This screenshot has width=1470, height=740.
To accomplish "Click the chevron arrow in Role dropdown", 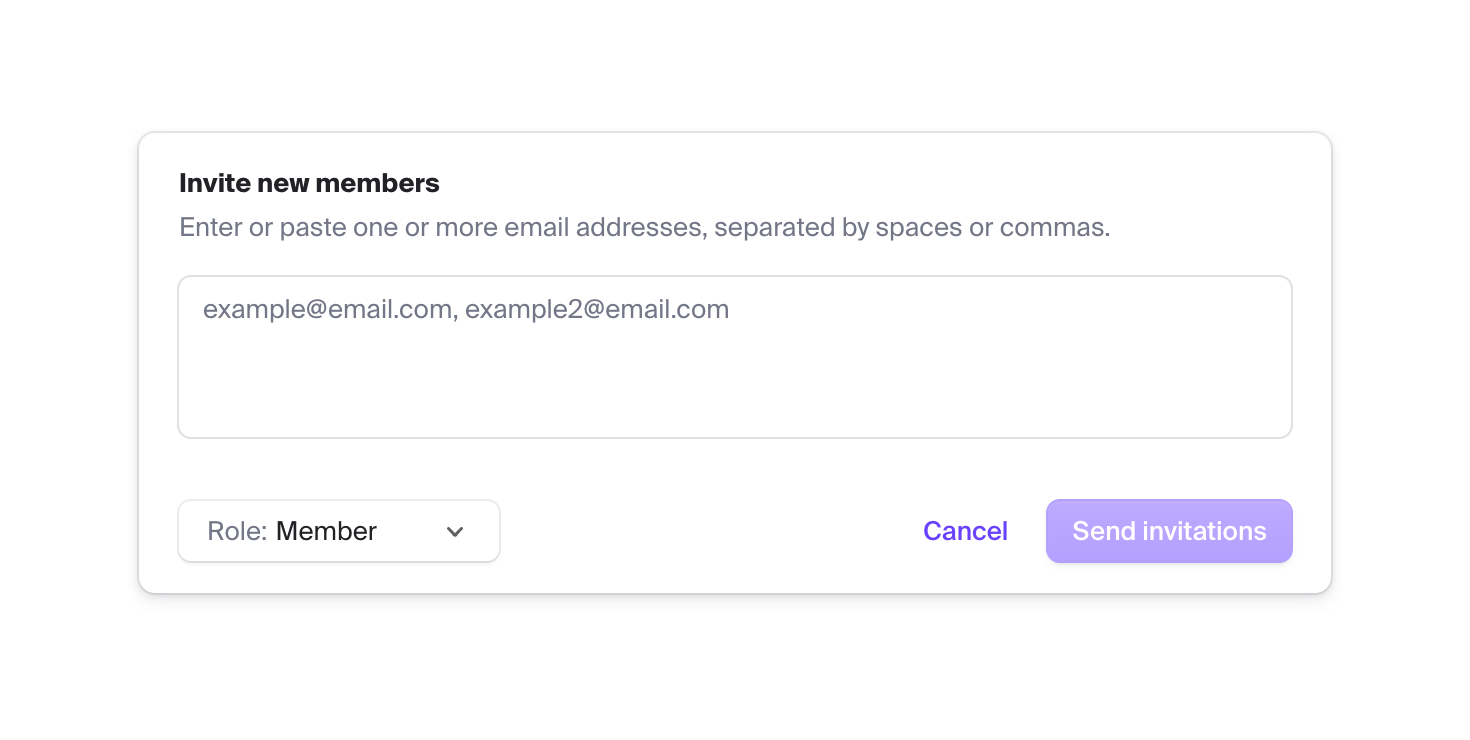I will pos(455,532).
